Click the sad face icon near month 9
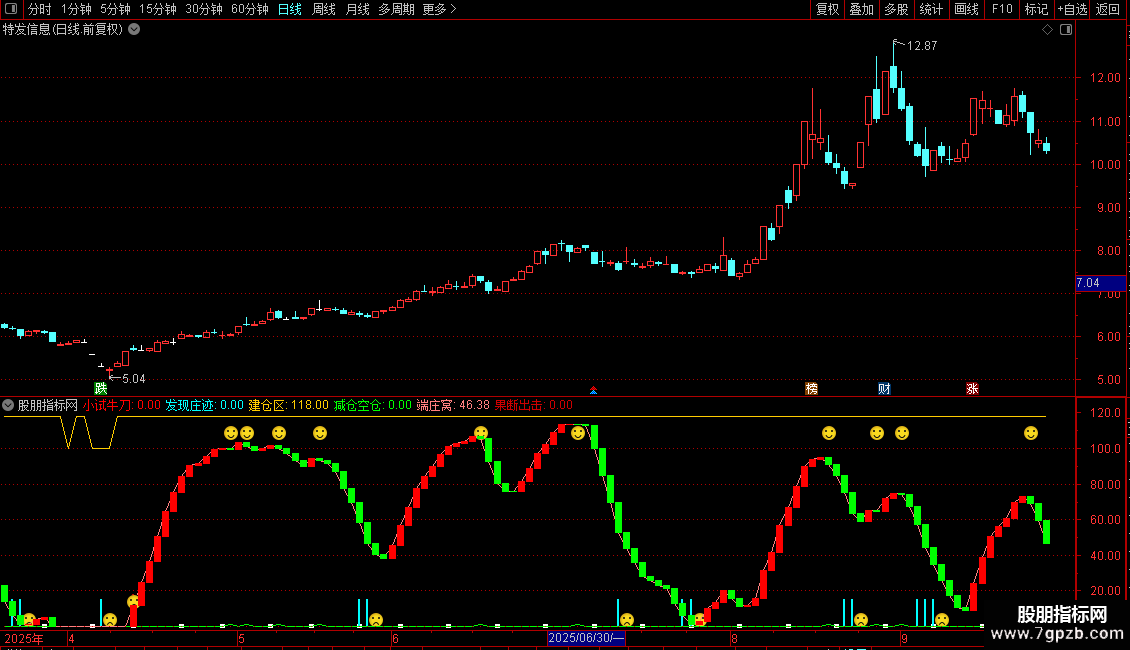 [942, 620]
